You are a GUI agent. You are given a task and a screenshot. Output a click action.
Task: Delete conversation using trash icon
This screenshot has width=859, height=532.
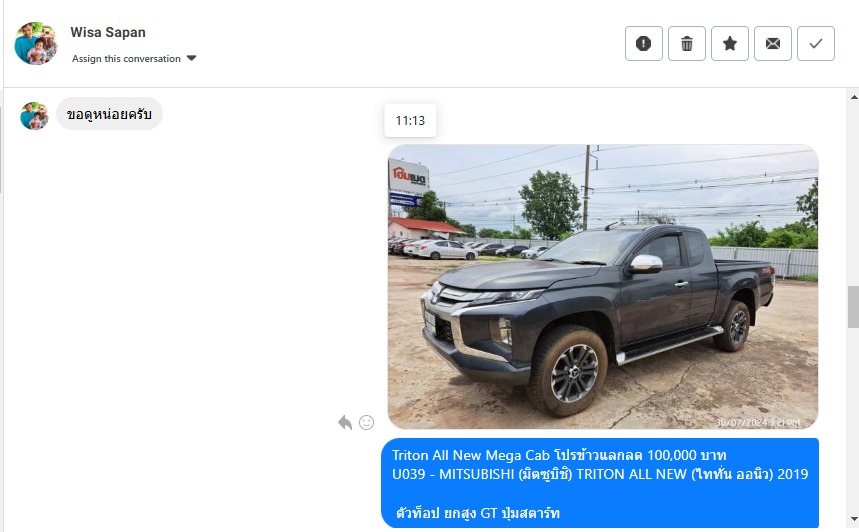pos(687,43)
